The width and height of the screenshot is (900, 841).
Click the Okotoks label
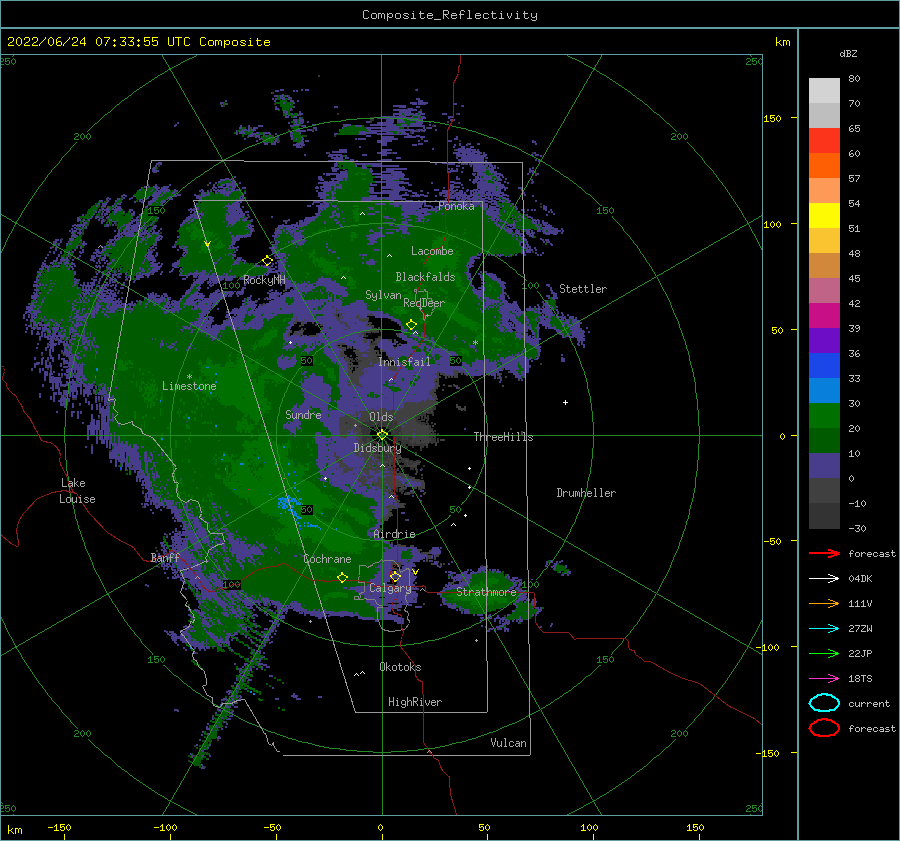pyautogui.click(x=400, y=667)
